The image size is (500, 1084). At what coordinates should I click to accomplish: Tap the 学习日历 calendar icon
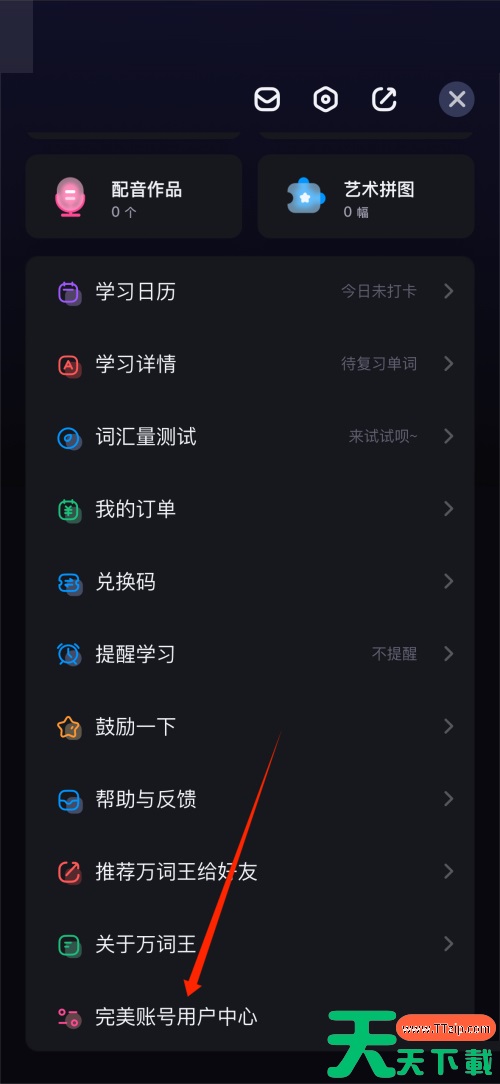(x=68, y=292)
